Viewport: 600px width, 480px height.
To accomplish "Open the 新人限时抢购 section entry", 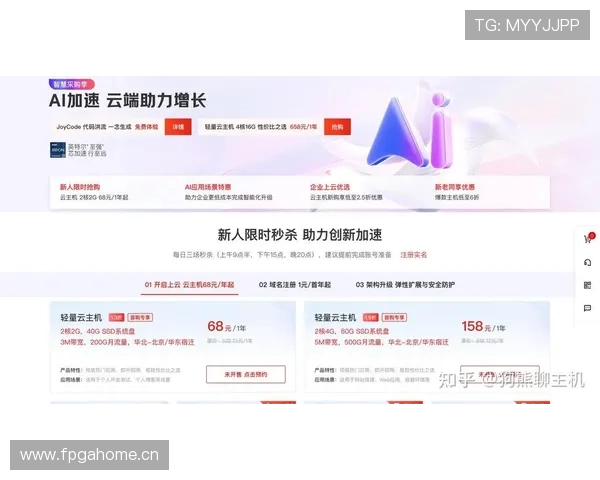I will (x=80, y=187).
